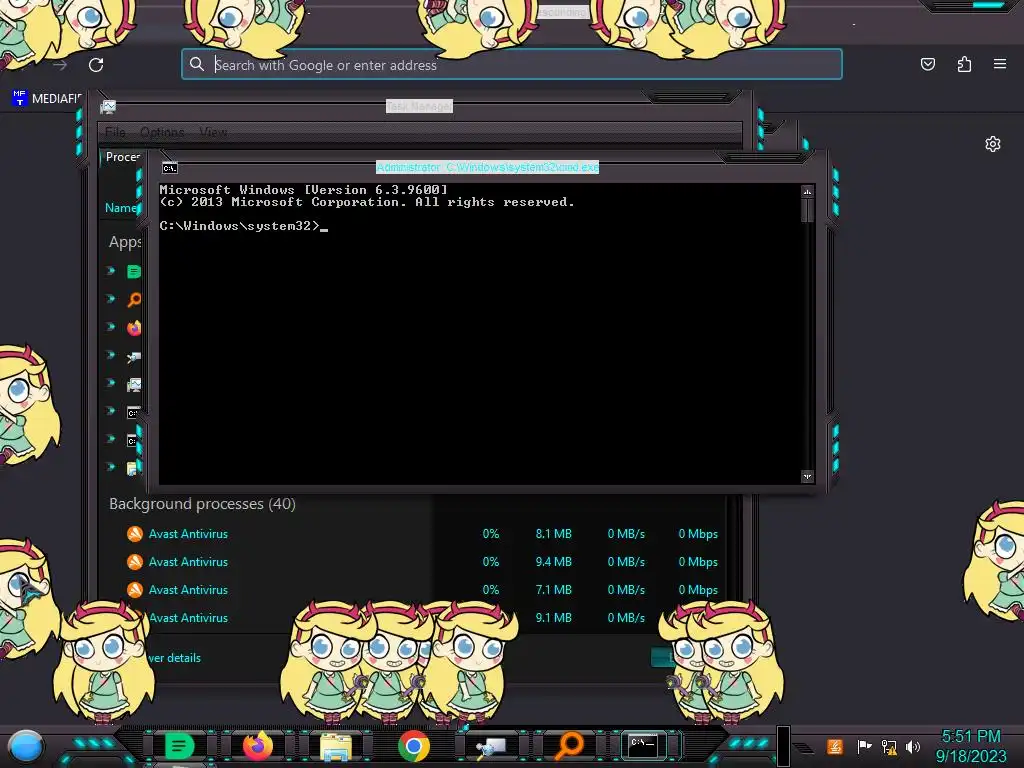This screenshot has width=1024, height=768.
Task: Click the command prompt scroll down arrow
Action: tap(807, 477)
